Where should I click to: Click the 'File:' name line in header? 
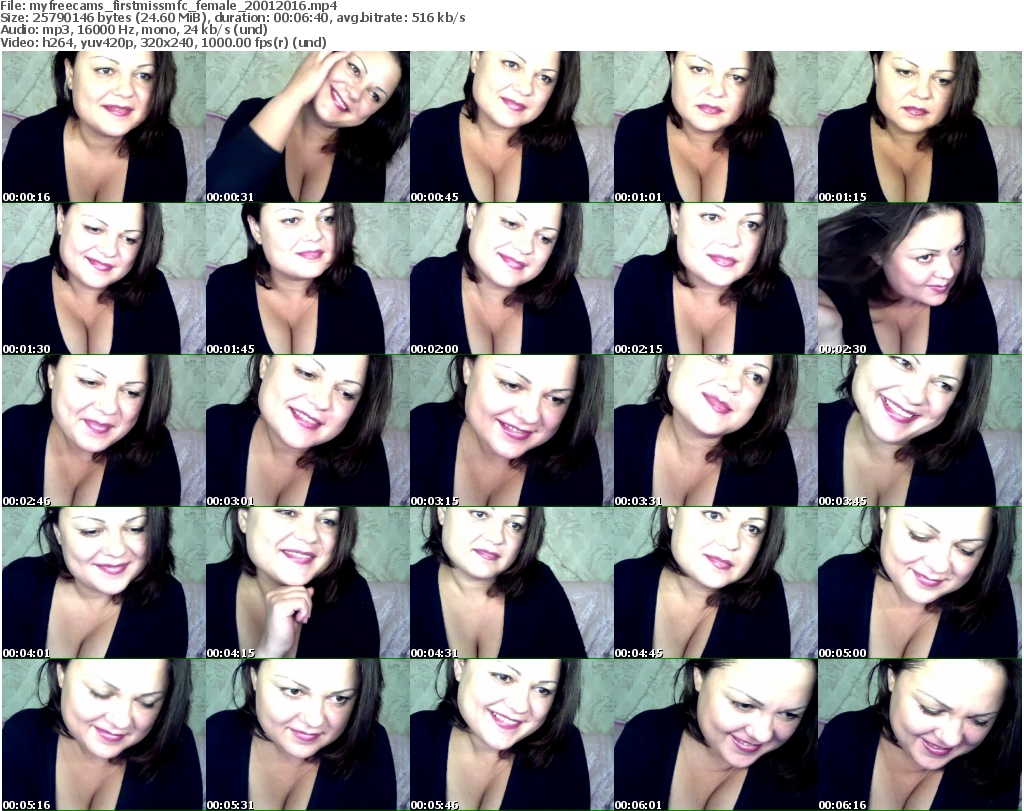pos(168,6)
